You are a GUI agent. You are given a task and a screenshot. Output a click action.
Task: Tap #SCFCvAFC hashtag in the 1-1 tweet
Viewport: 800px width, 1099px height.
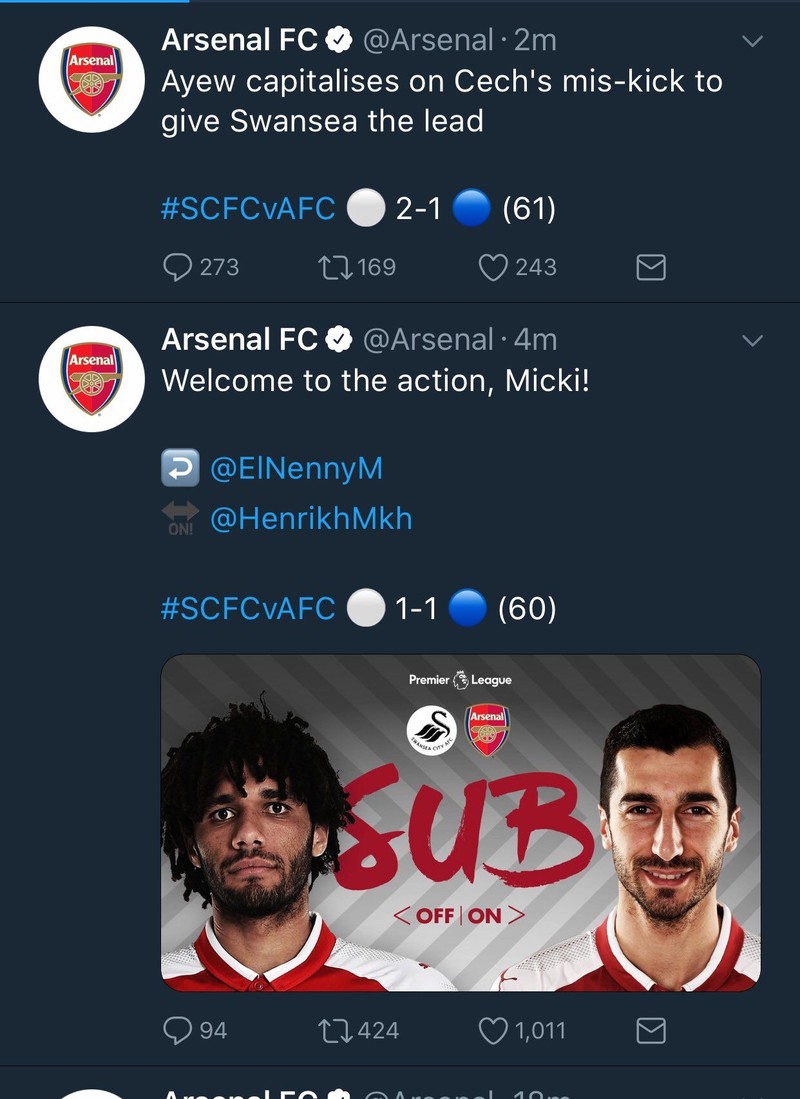coord(248,609)
